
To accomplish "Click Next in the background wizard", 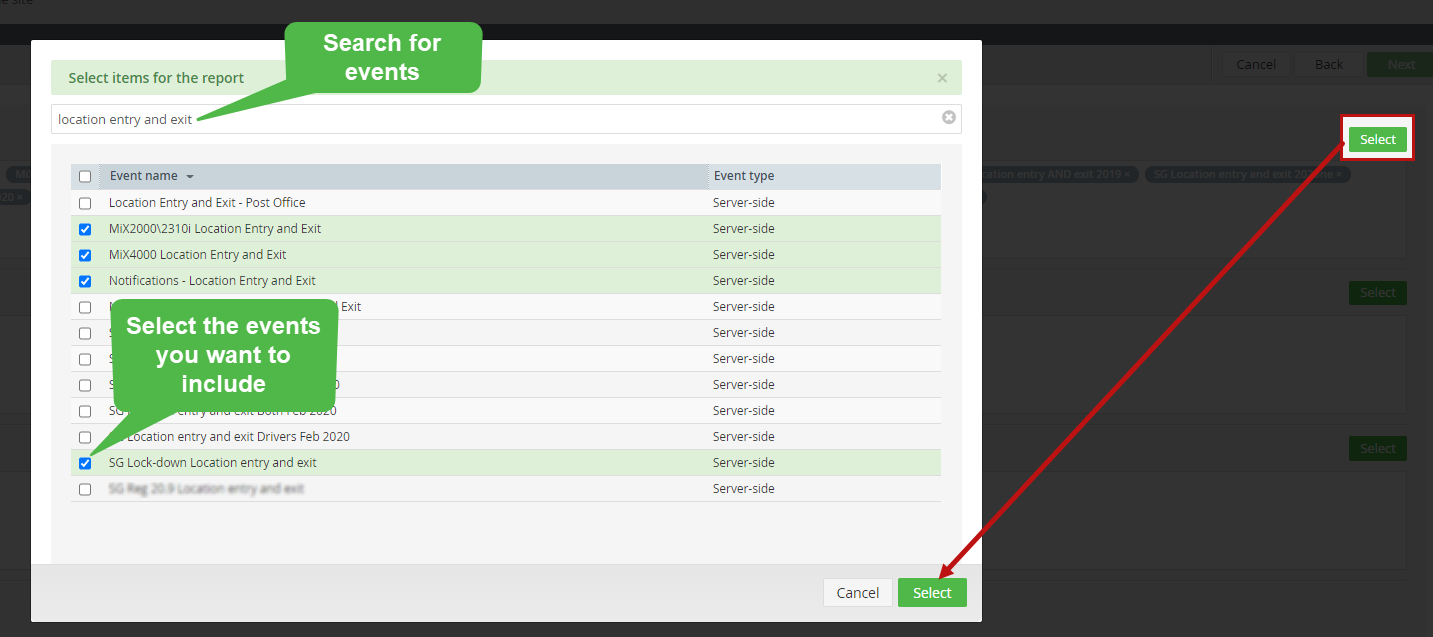I will (x=1401, y=64).
